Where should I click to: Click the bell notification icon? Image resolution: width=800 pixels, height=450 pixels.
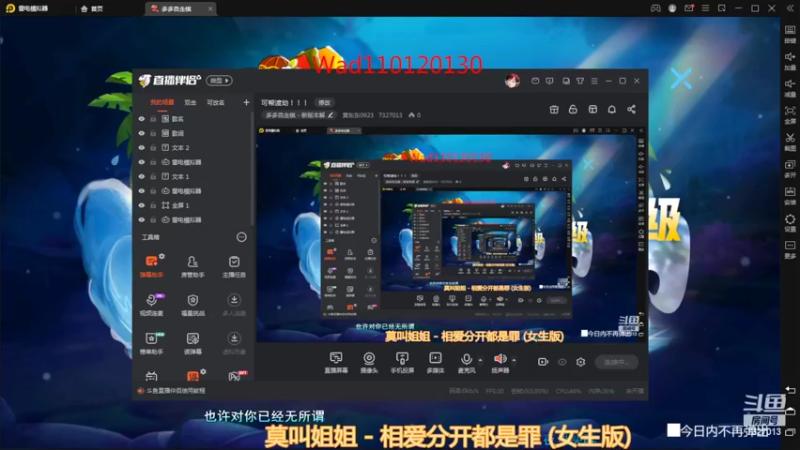612,109
